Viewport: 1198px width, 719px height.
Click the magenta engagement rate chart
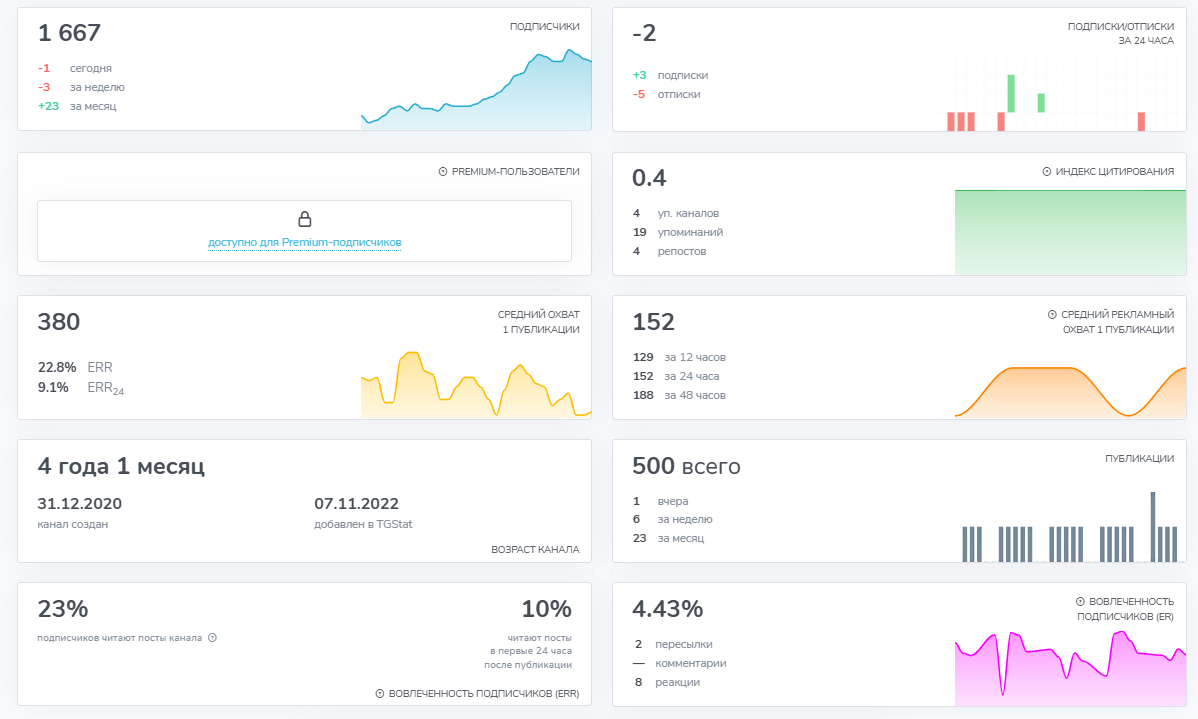(1070, 668)
